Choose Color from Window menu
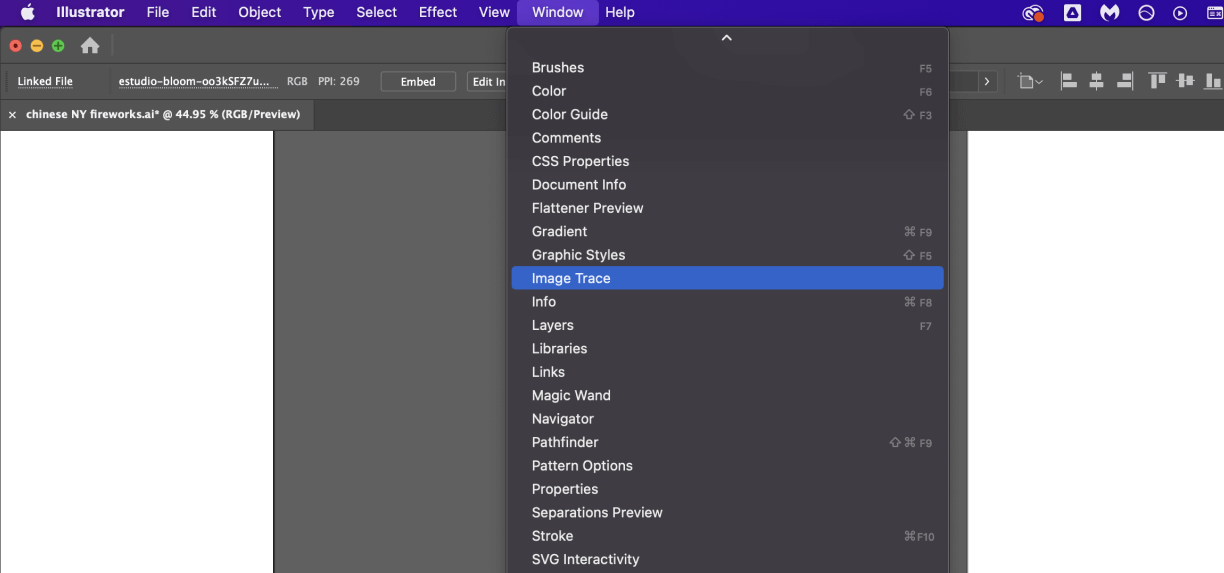The height and width of the screenshot is (573, 1224). 727,91
